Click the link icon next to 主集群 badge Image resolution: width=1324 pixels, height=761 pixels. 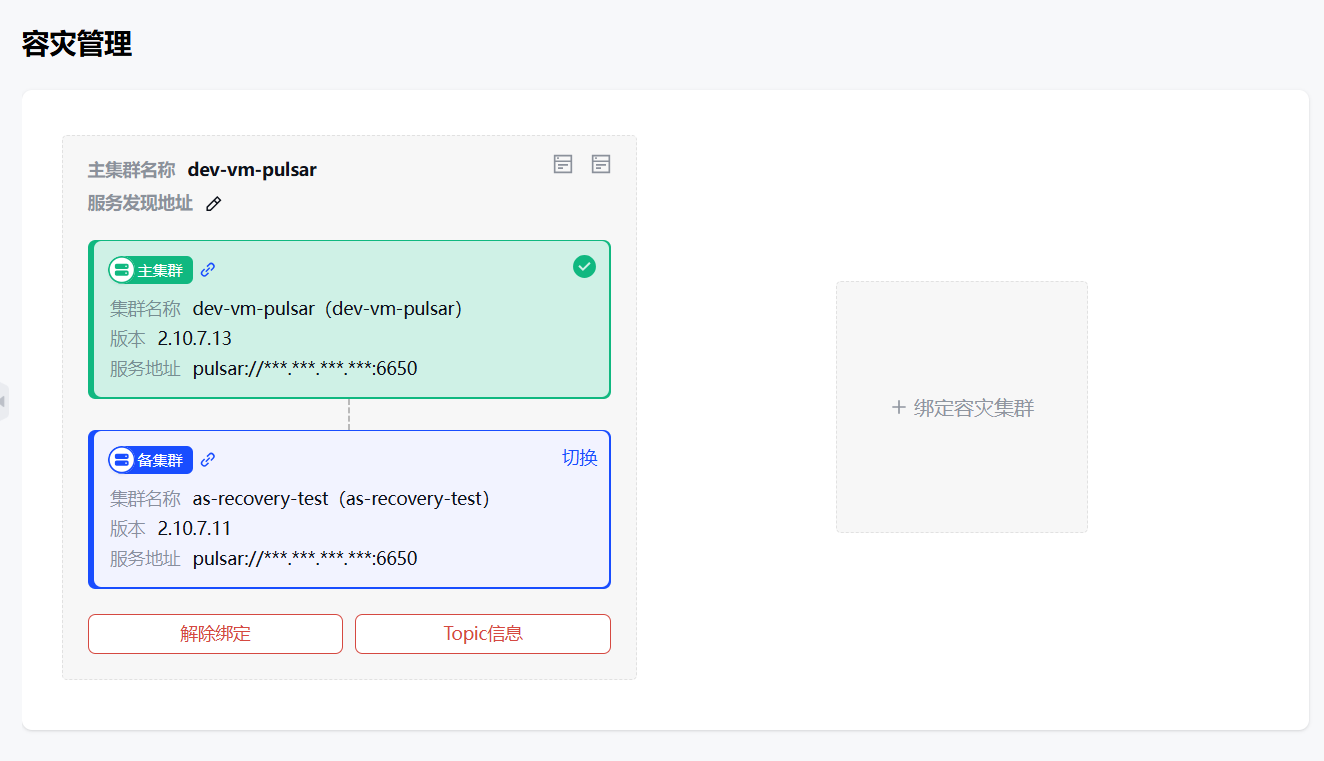(x=207, y=268)
